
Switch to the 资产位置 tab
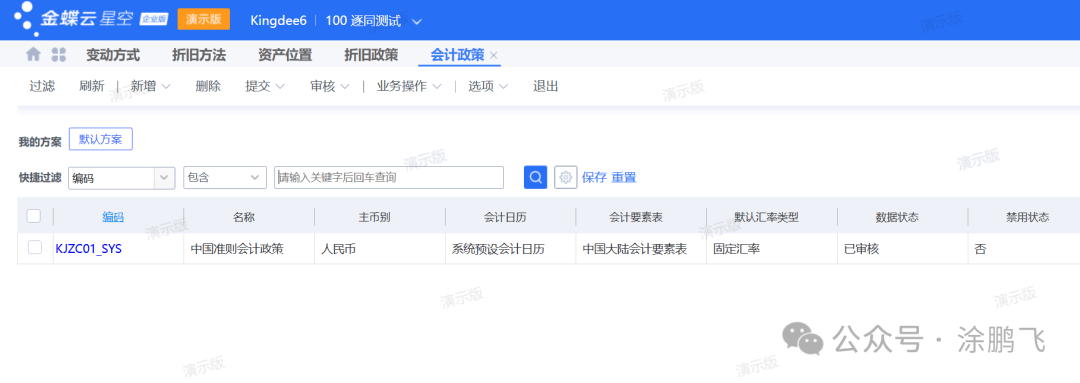(285, 55)
